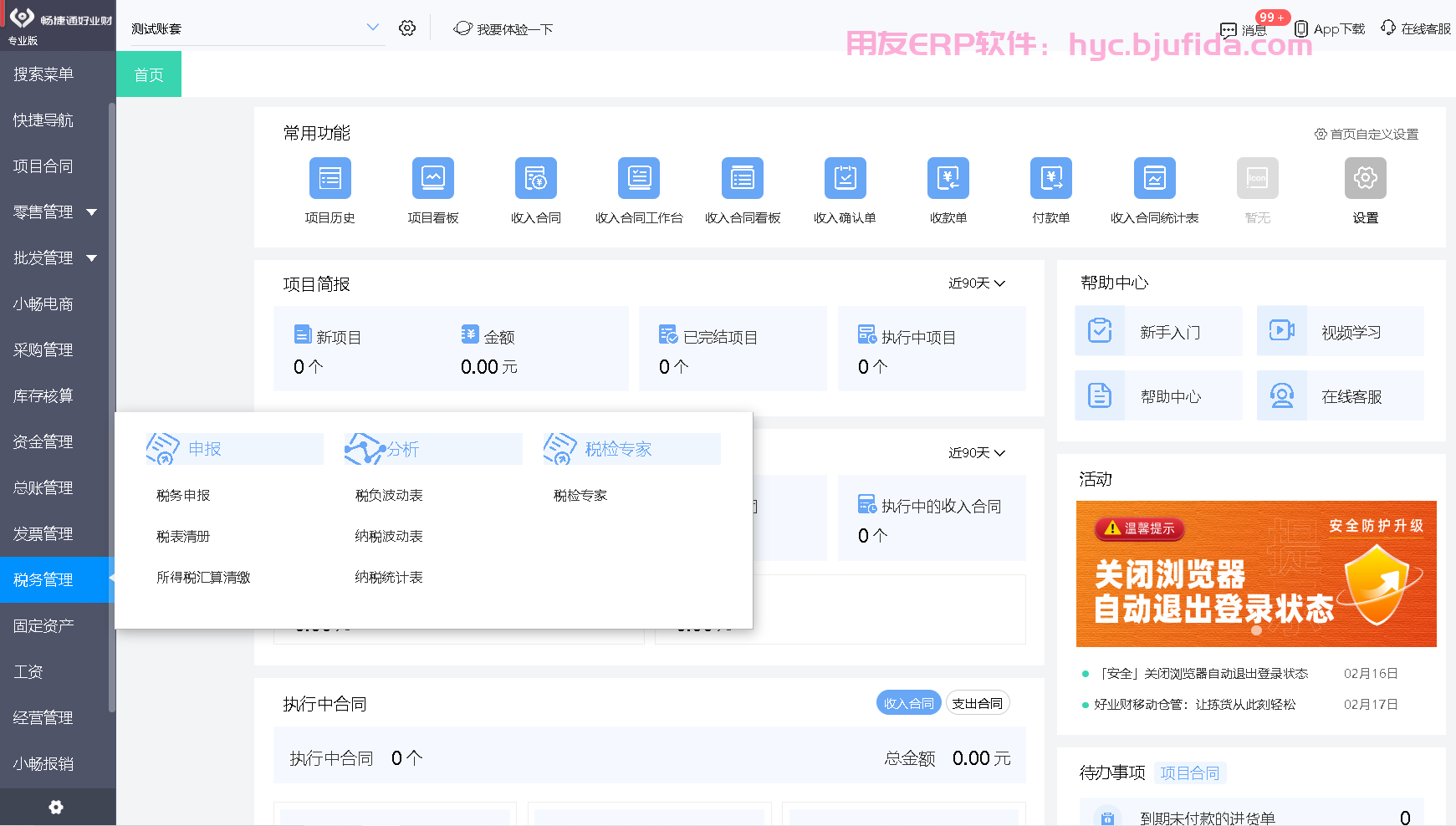Open the 测试账套 account dropdown
The height and width of the screenshot is (826, 1456).
coord(256,28)
